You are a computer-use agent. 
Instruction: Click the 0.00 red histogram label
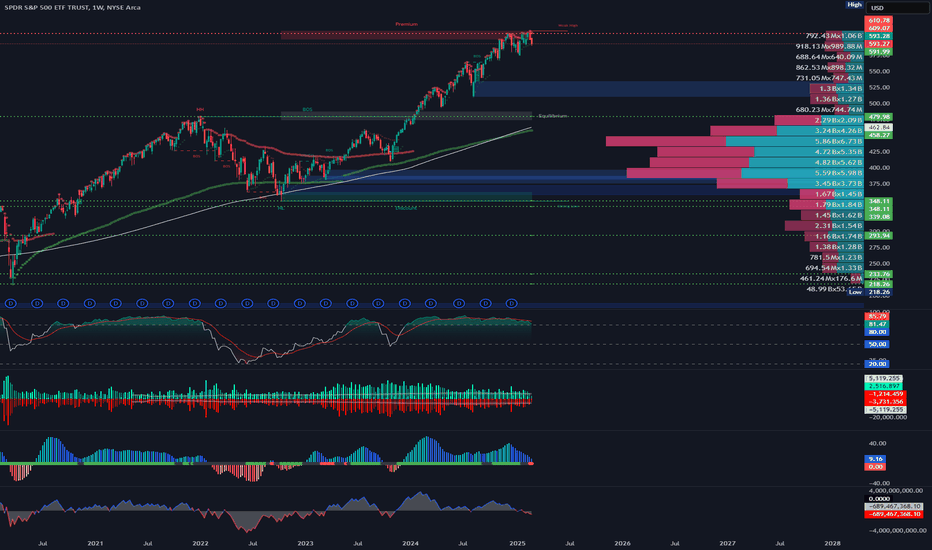[876, 467]
